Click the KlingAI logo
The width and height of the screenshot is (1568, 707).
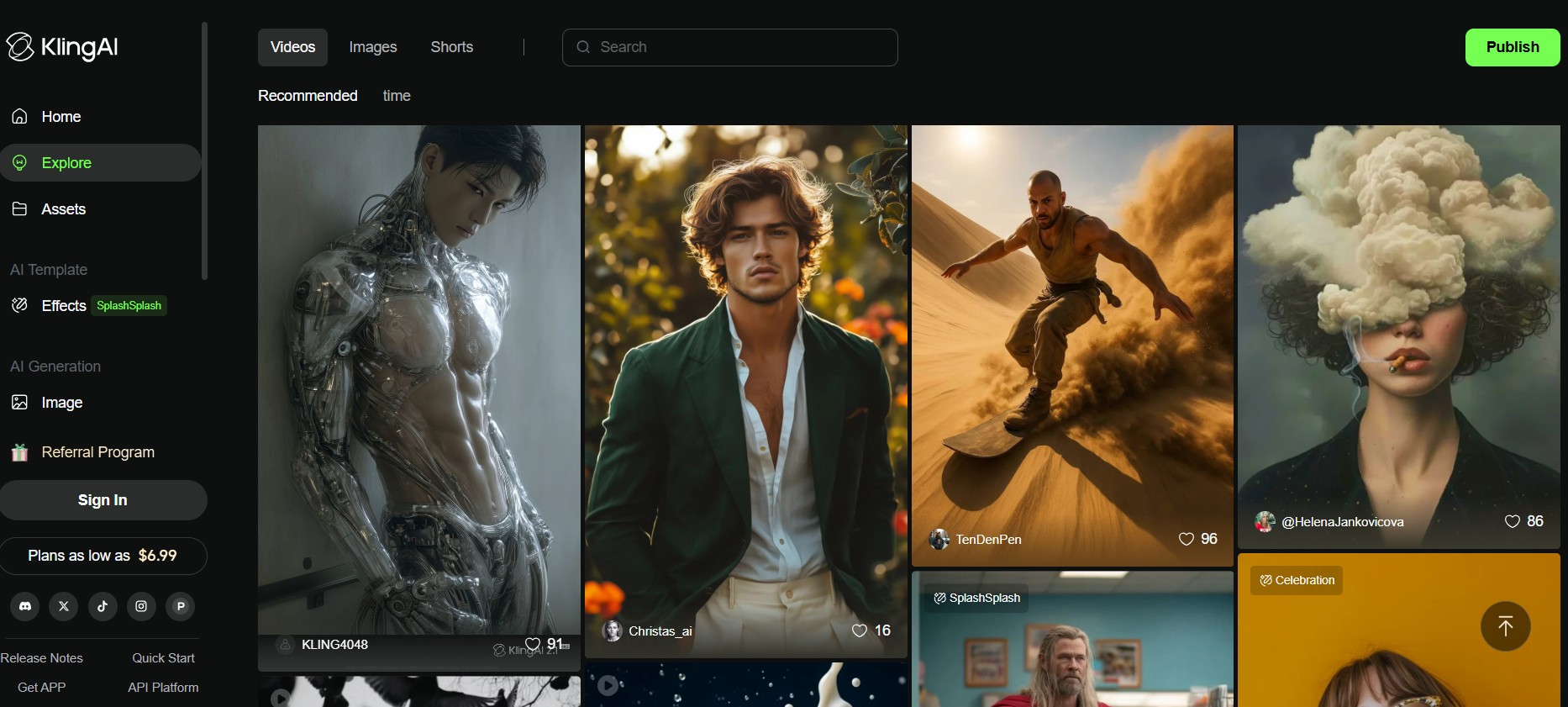click(x=62, y=47)
